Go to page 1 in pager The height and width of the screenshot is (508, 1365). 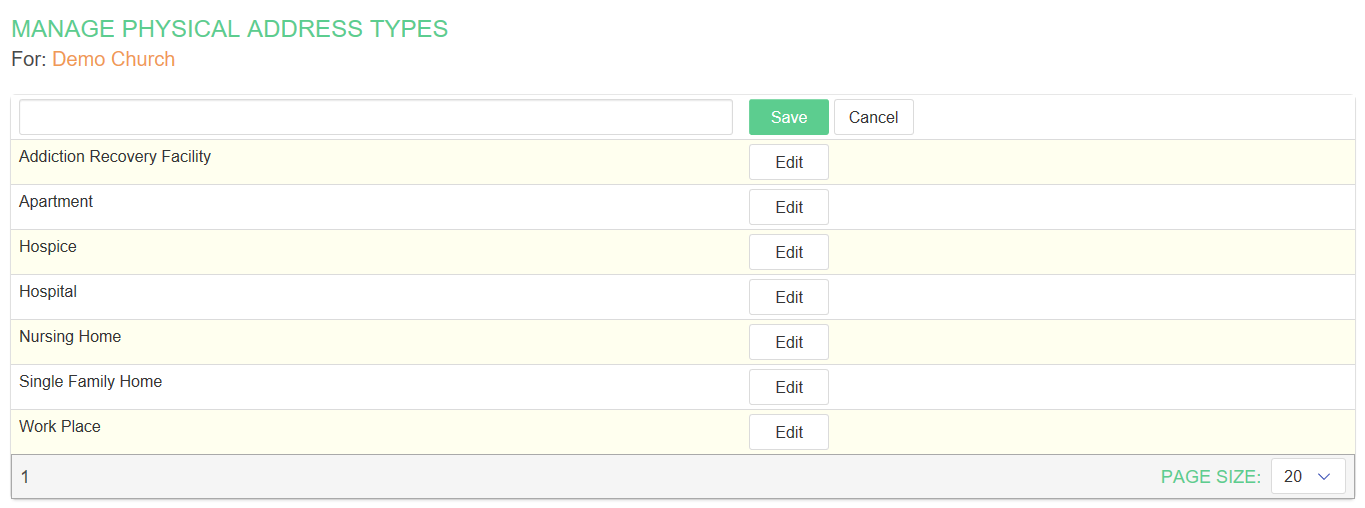(x=25, y=477)
